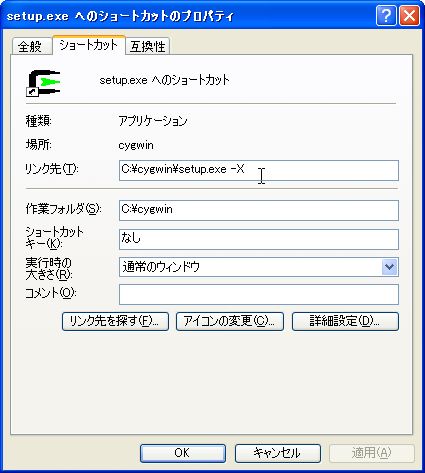Image resolution: width=425 pixels, height=473 pixels.
Task: Click the 通常のウィンドウ combo box
Action: pyautogui.click(x=259, y=267)
